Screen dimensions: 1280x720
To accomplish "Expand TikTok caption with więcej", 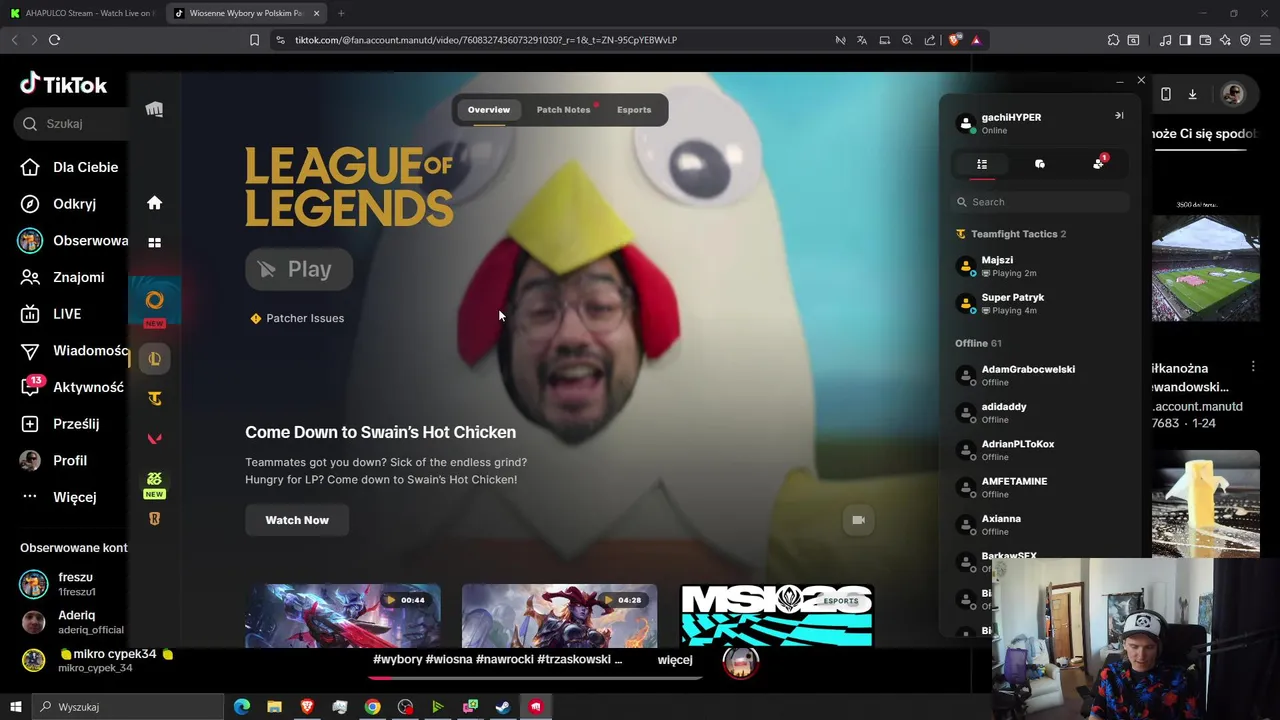I will point(675,660).
